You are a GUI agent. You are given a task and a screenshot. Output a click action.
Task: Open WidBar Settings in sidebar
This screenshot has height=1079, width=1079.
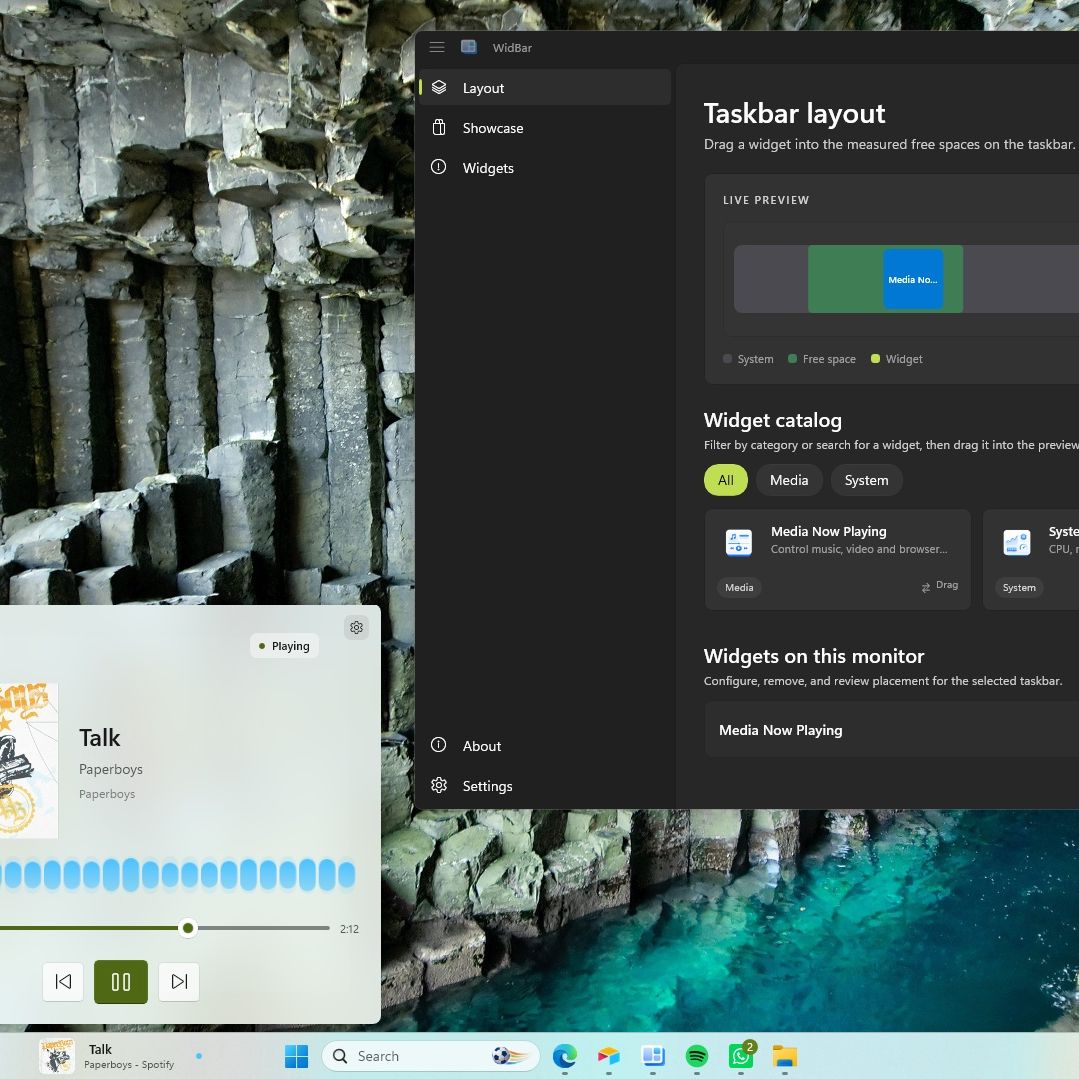[544, 786]
